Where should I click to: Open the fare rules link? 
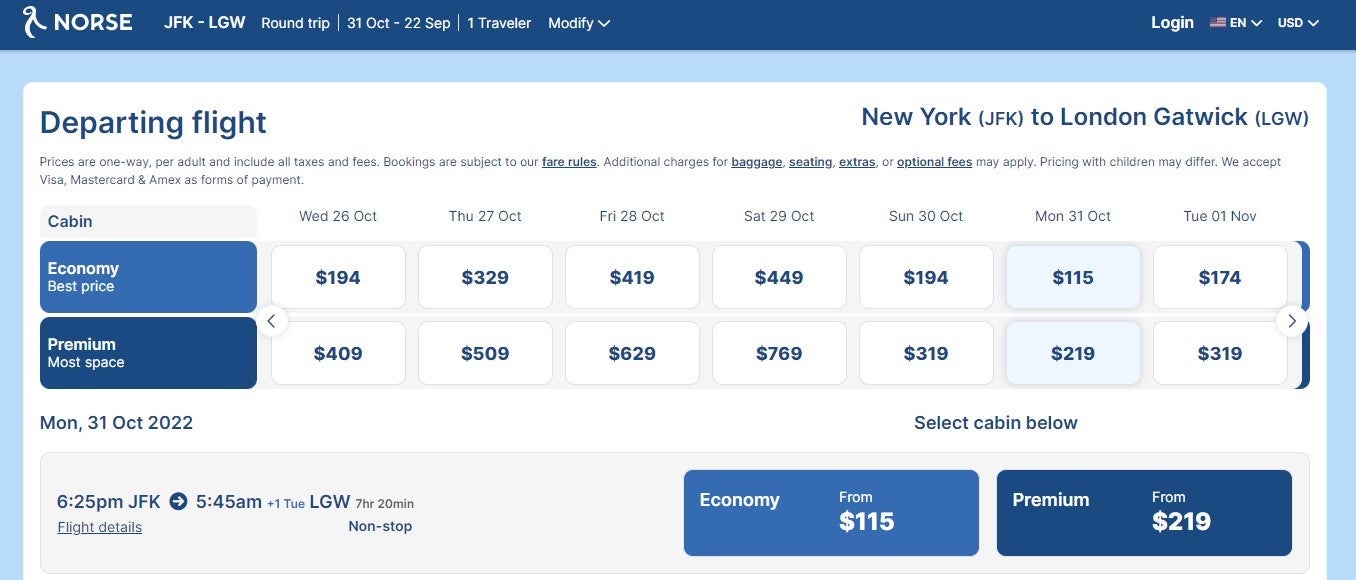pyautogui.click(x=569, y=162)
